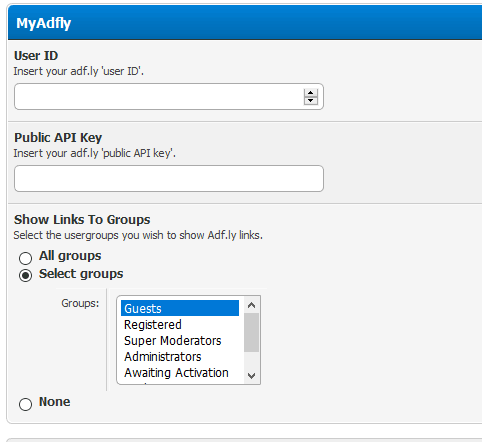The image size is (482, 442).
Task: Select Guests in the Groups list
Action: pyautogui.click(x=180, y=308)
